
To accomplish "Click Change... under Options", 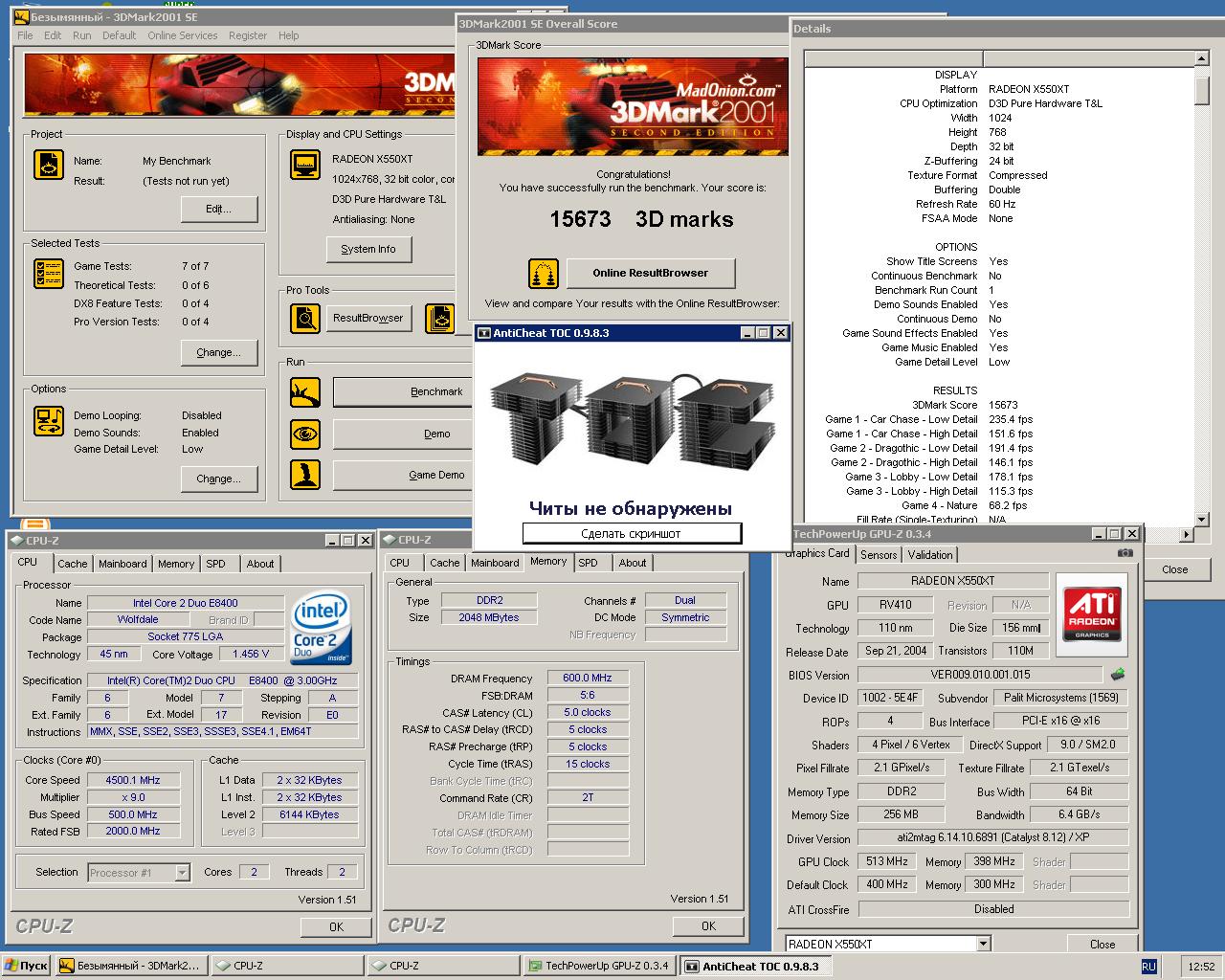I will 218,479.
